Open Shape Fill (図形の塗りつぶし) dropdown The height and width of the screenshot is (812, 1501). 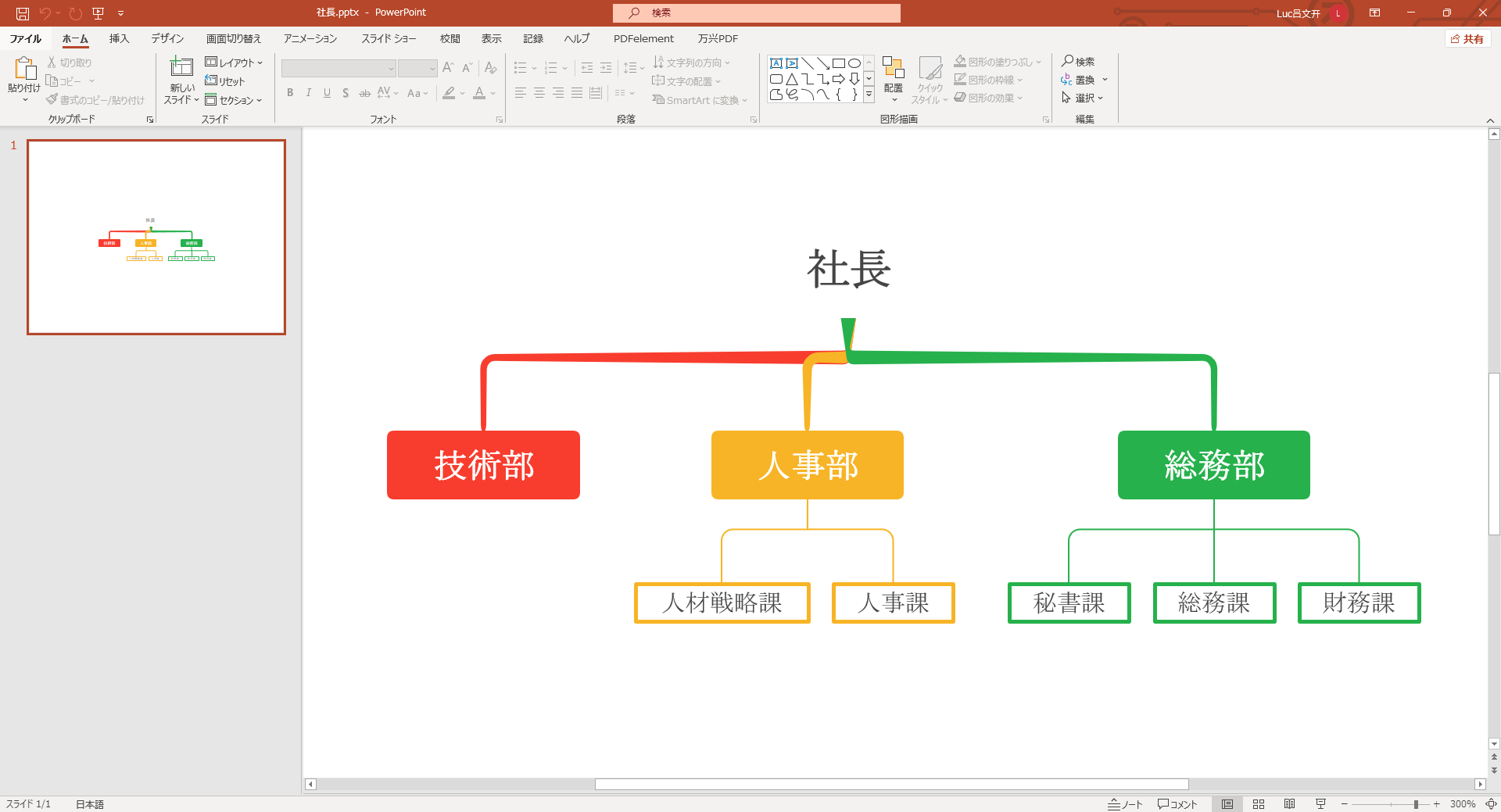[x=998, y=62]
